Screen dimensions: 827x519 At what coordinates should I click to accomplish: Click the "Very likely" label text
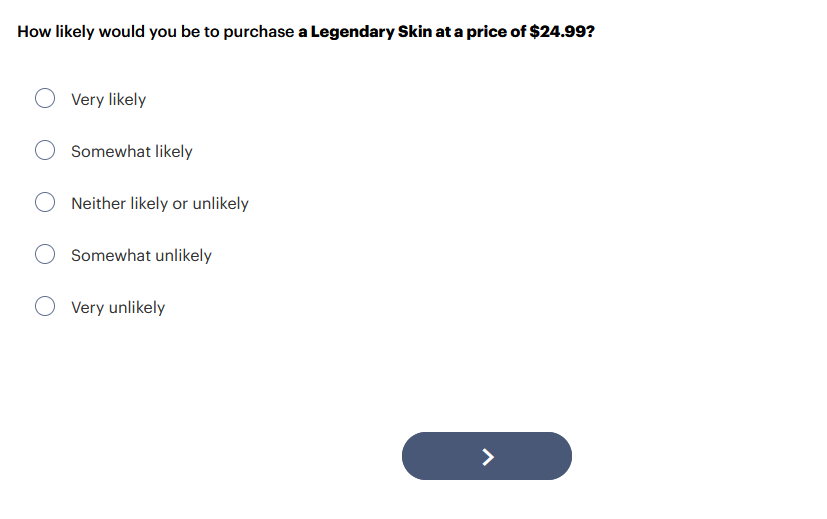pos(108,99)
